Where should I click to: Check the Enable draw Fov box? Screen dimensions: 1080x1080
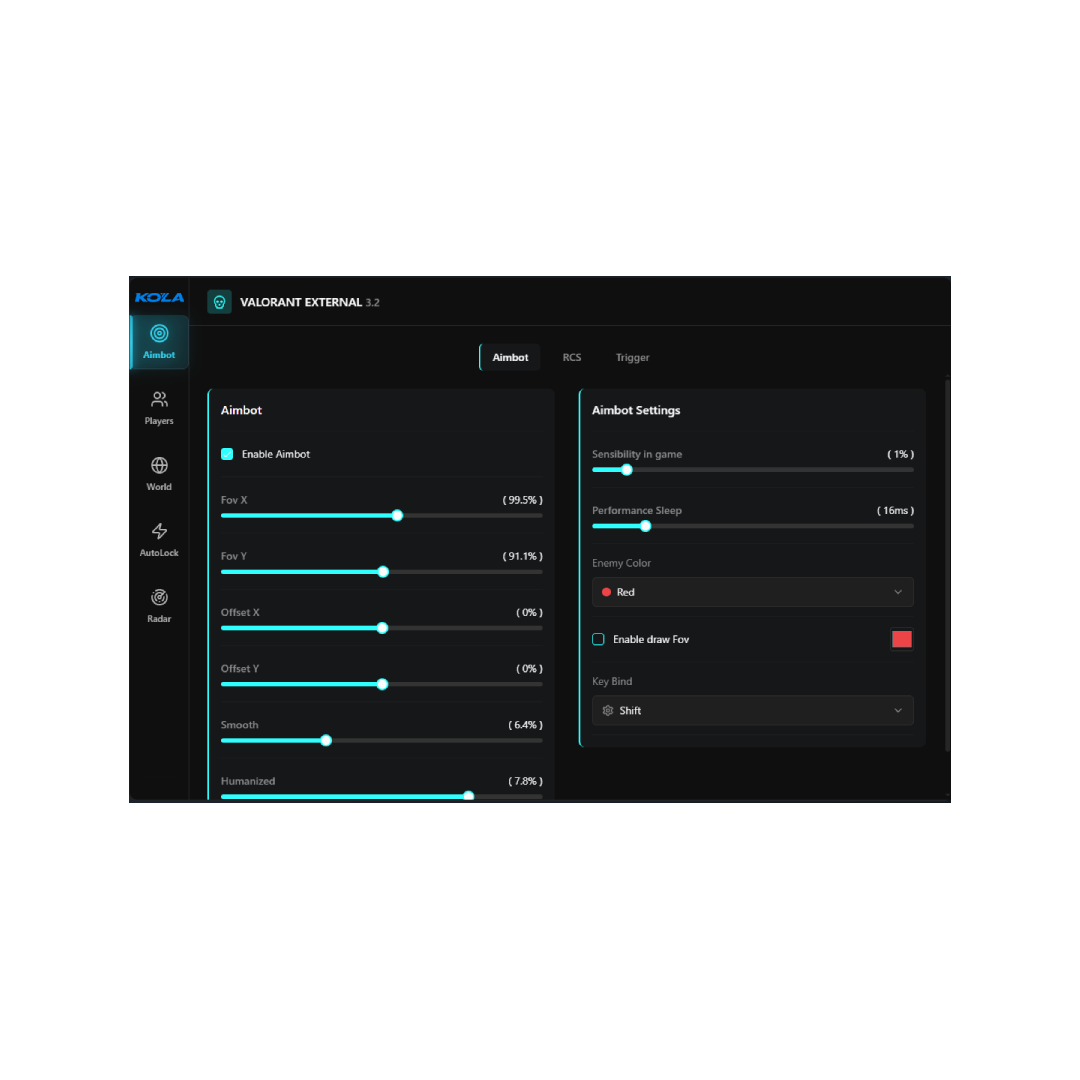[x=598, y=639]
